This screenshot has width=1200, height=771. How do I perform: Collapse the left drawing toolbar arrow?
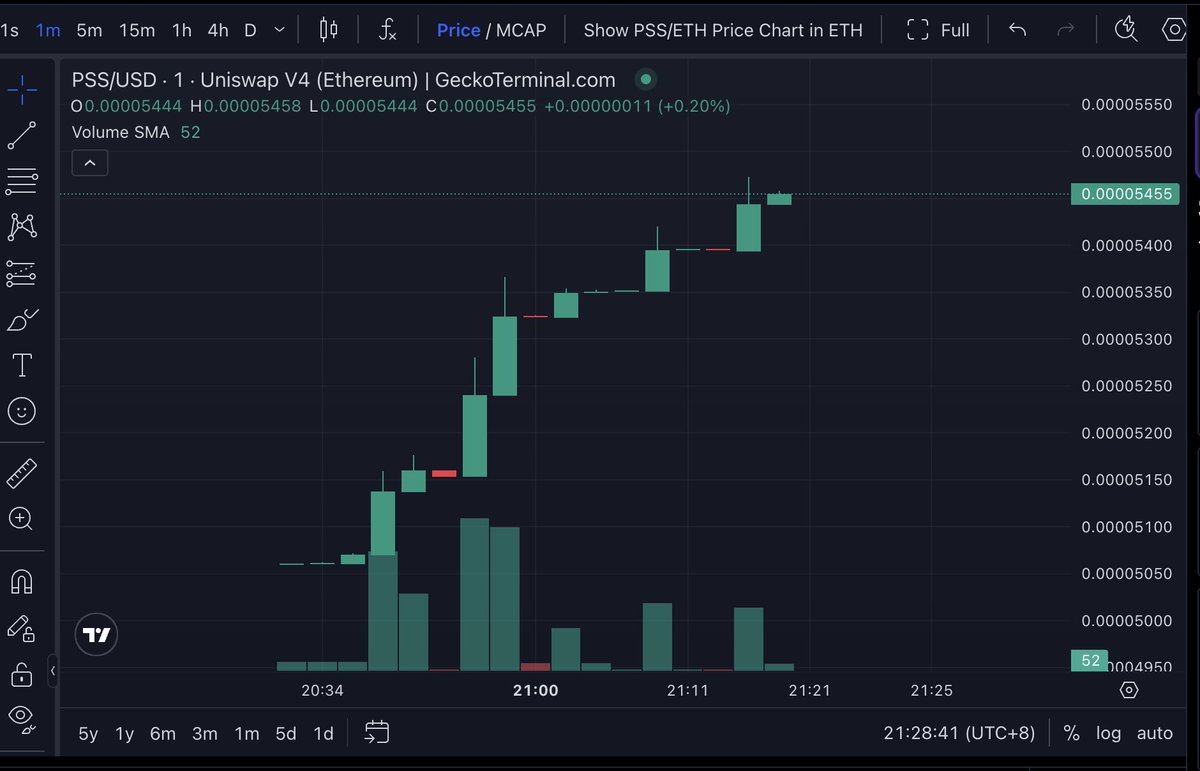[52, 670]
